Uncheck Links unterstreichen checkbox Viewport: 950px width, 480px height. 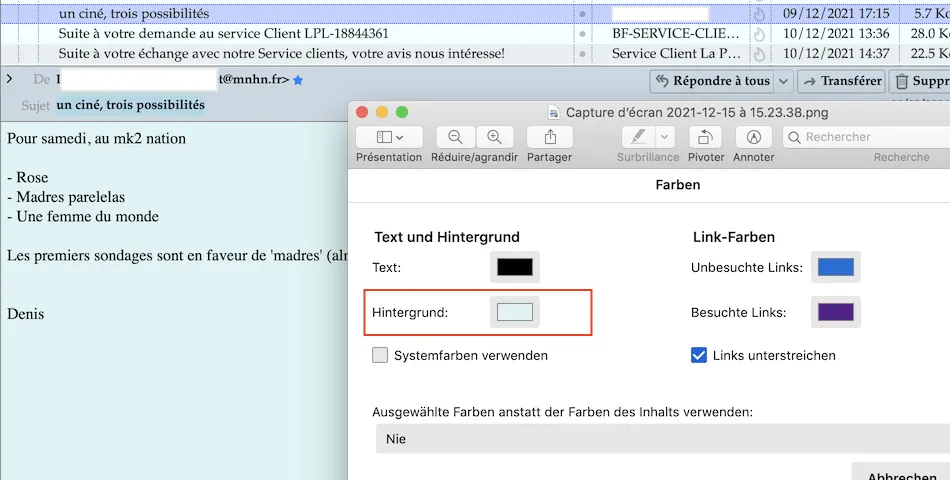coord(699,355)
